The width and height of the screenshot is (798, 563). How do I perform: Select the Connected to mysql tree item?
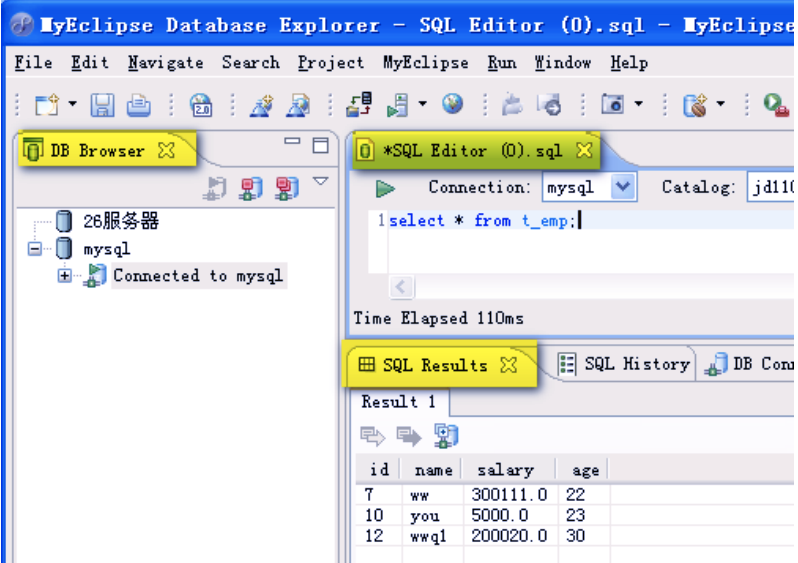[197, 276]
